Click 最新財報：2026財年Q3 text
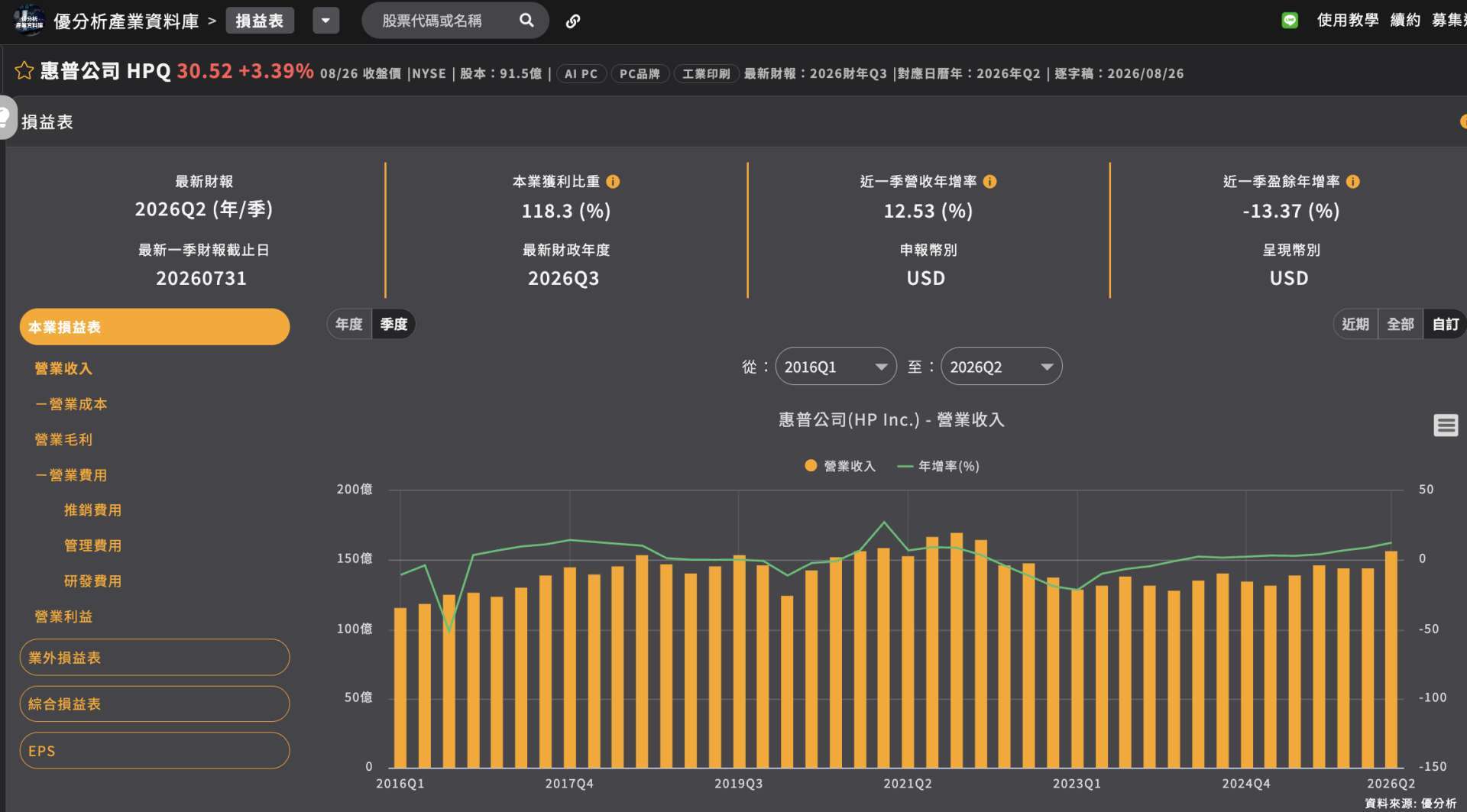Screen dimensions: 1467x812 click(815, 74)
